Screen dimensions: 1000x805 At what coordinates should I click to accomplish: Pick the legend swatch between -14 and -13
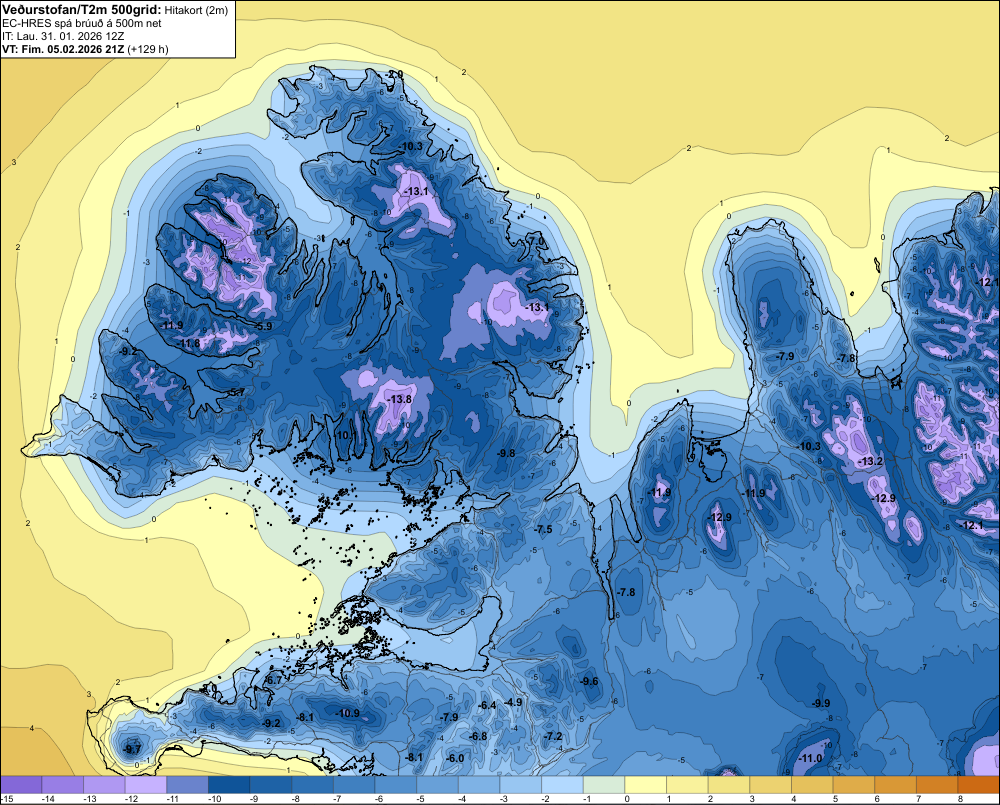coord(62,785)
